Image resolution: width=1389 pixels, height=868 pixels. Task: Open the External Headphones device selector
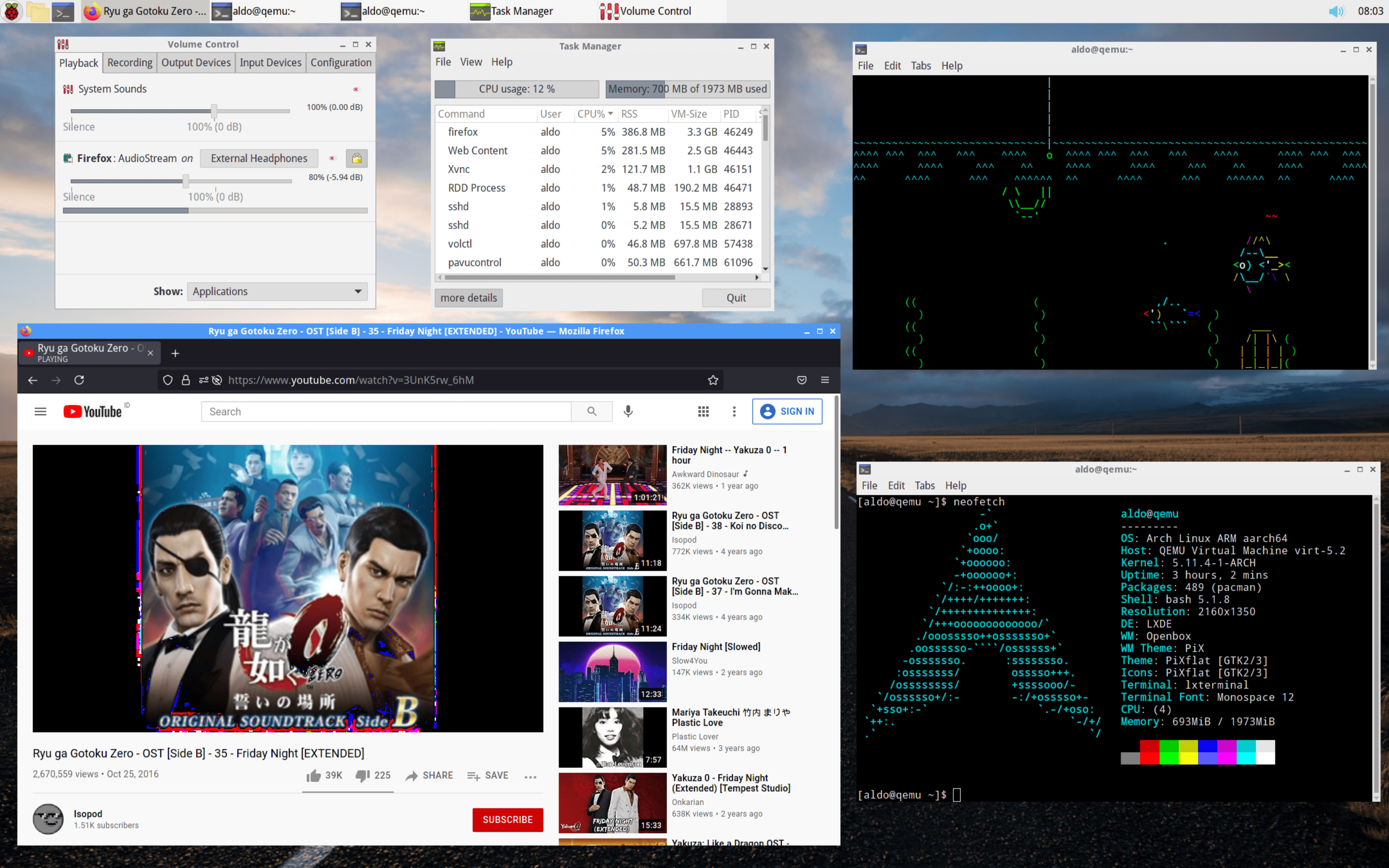[259, 159]
